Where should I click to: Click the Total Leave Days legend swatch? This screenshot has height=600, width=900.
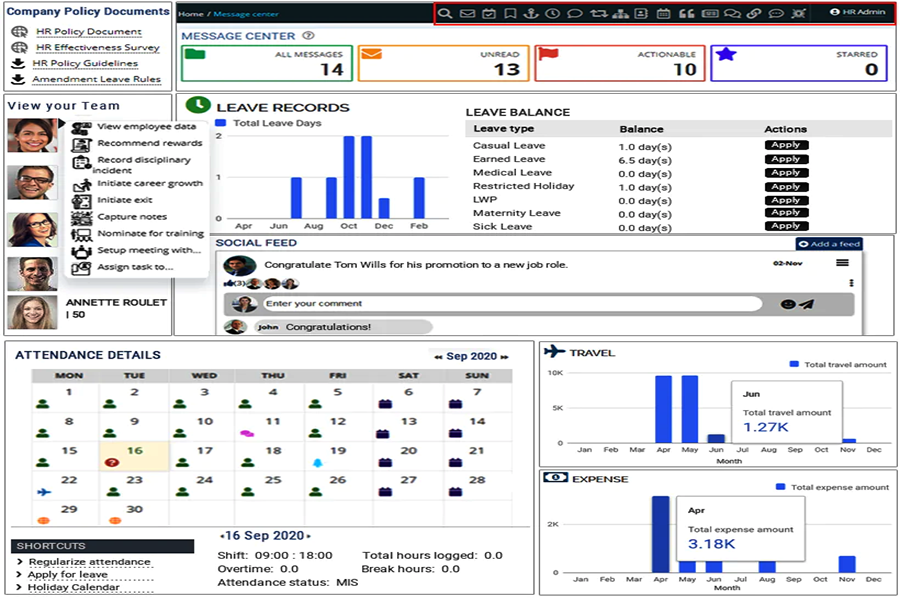coord(222,123)
